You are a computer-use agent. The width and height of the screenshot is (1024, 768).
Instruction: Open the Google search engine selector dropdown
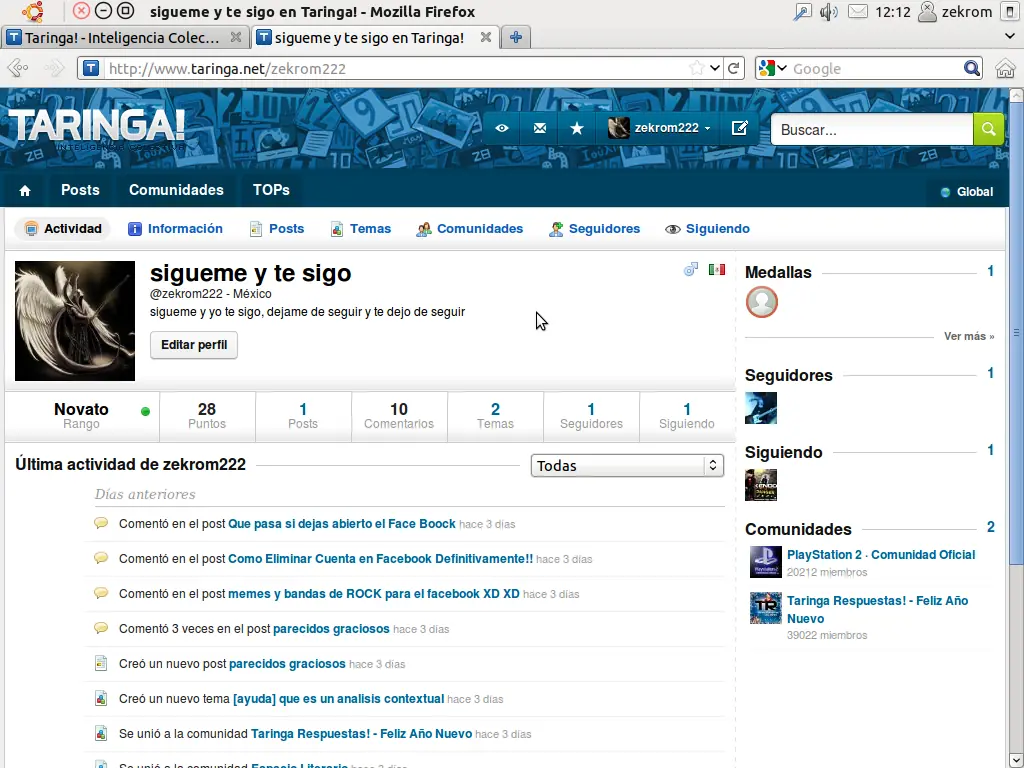click(773, 68)
